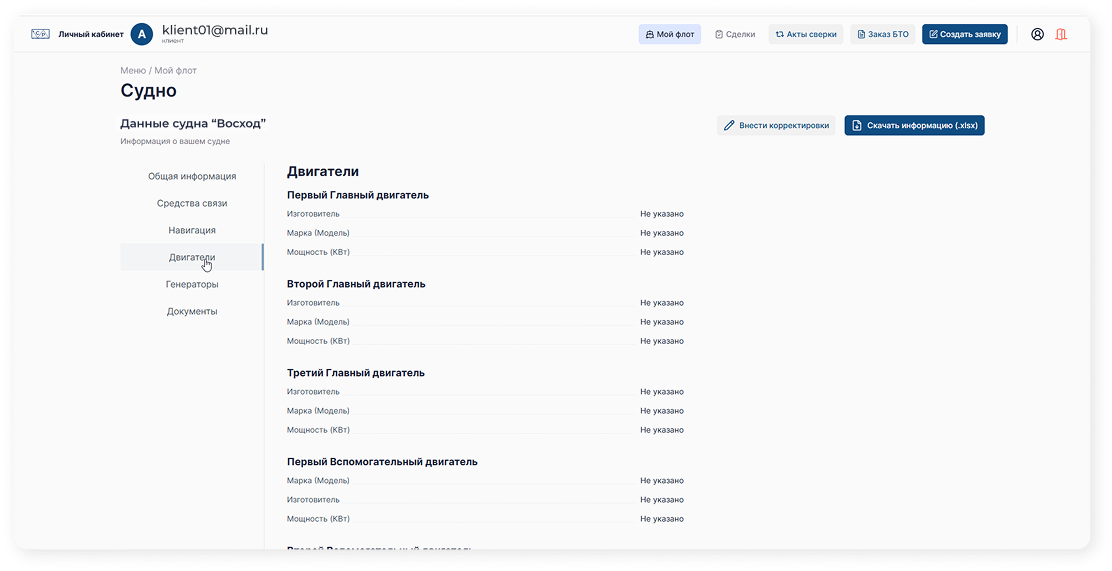Click Меню breadcrumb link

pyautogui.click(x=133, y=71)
